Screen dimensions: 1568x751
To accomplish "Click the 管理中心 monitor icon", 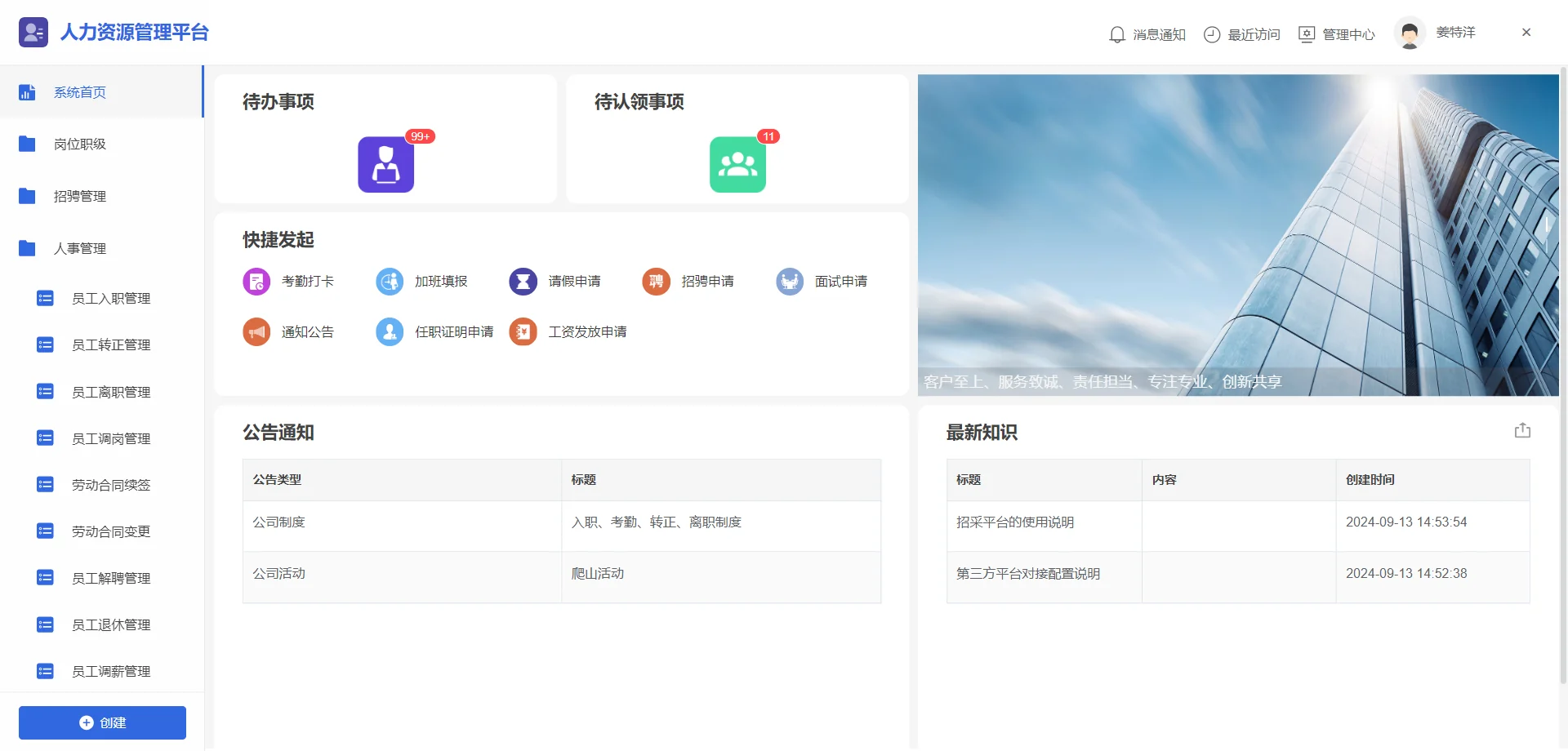I will pos(1307,34).
